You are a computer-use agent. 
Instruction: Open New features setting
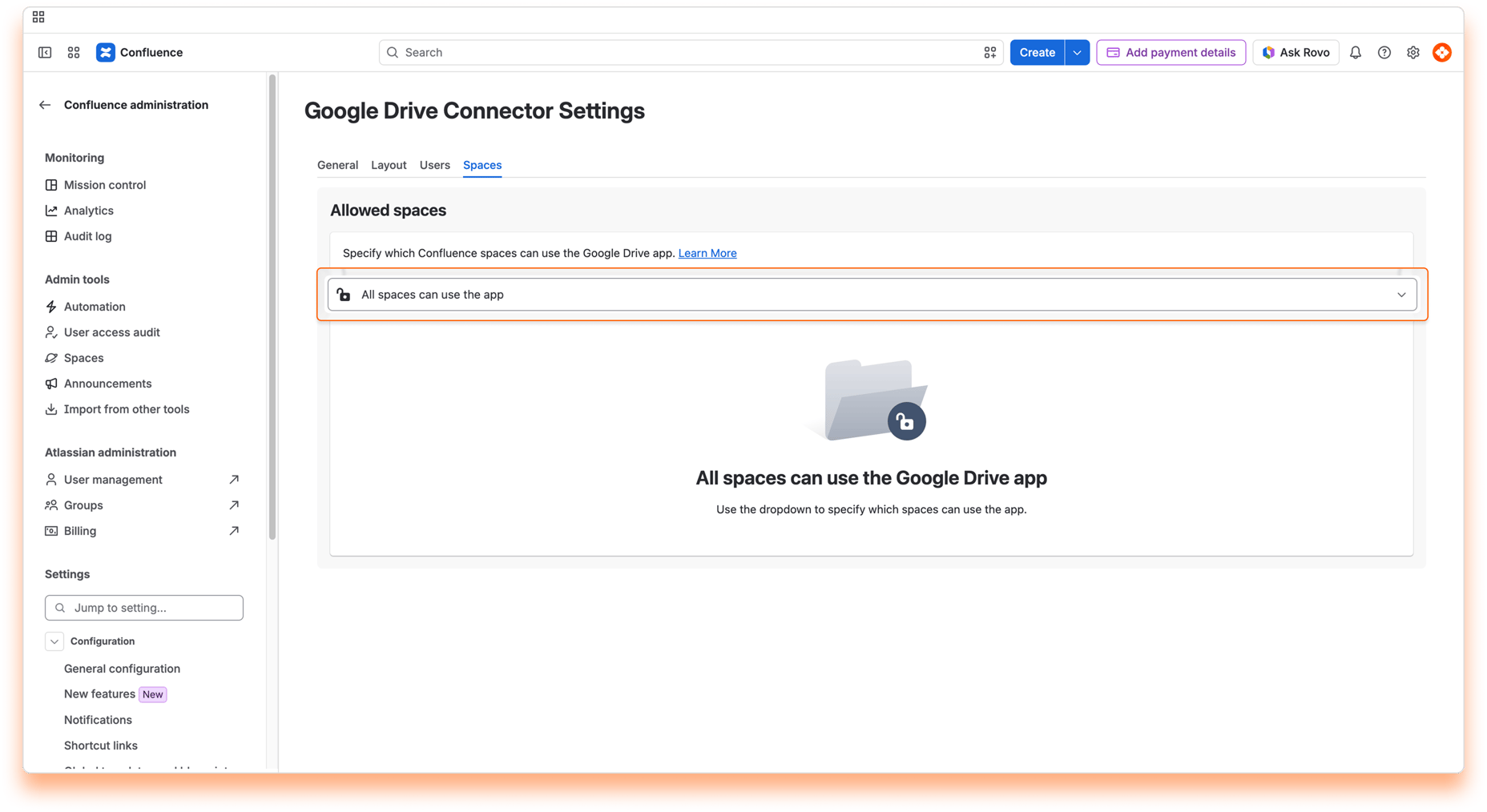coord(99,694)
